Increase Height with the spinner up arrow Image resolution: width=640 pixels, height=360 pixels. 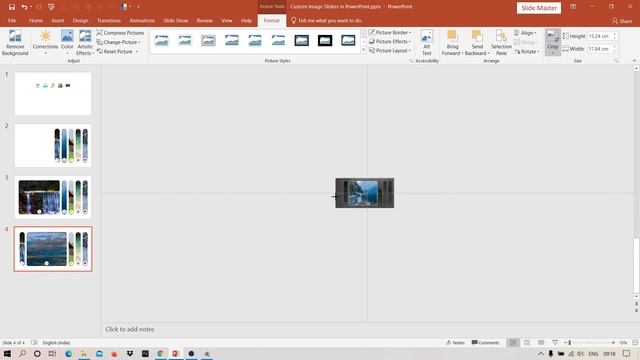614,34
